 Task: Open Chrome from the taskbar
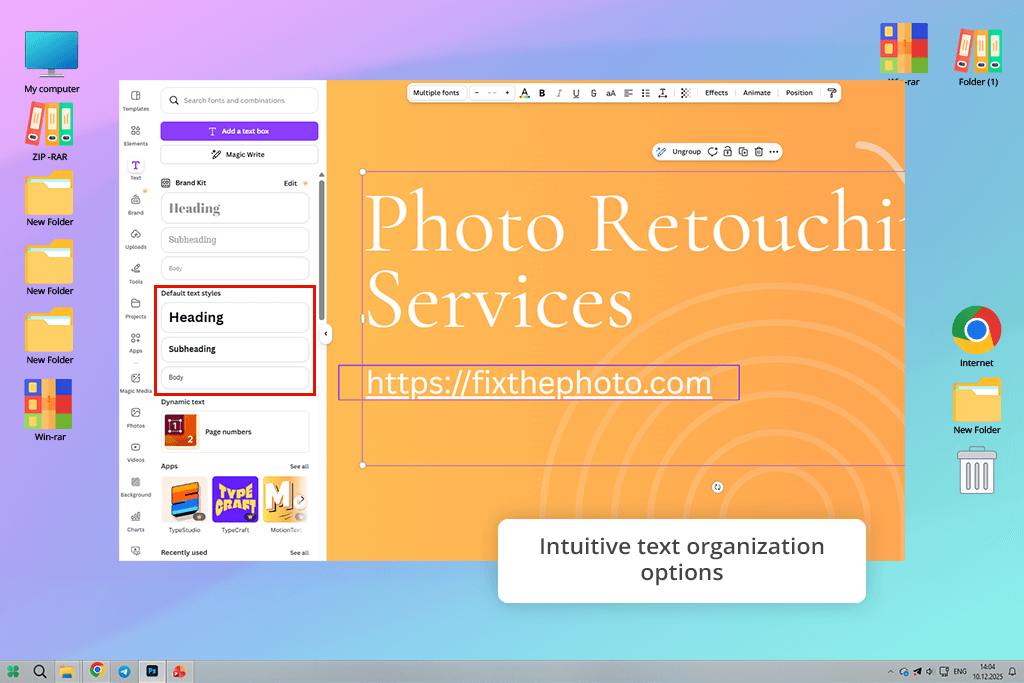click(97, 671)
